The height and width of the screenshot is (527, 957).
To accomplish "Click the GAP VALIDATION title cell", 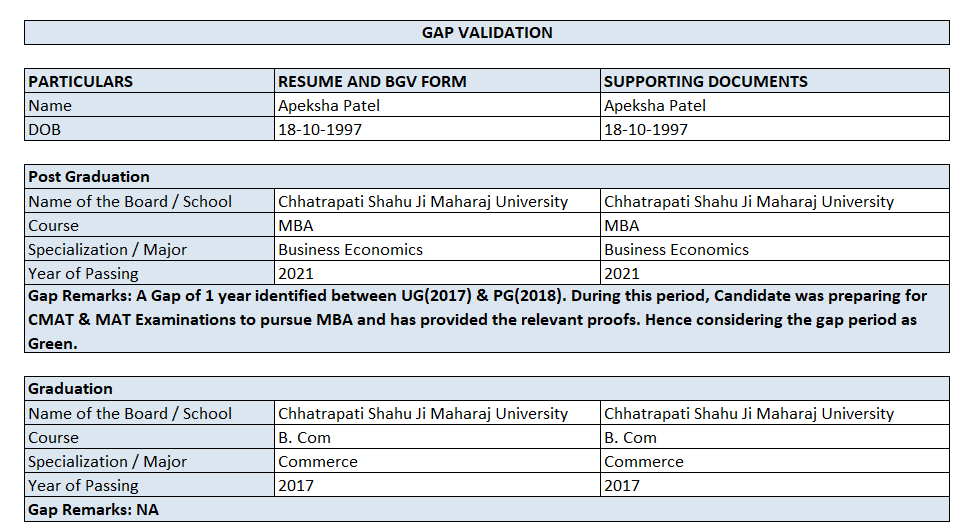I will coord(487,33).
